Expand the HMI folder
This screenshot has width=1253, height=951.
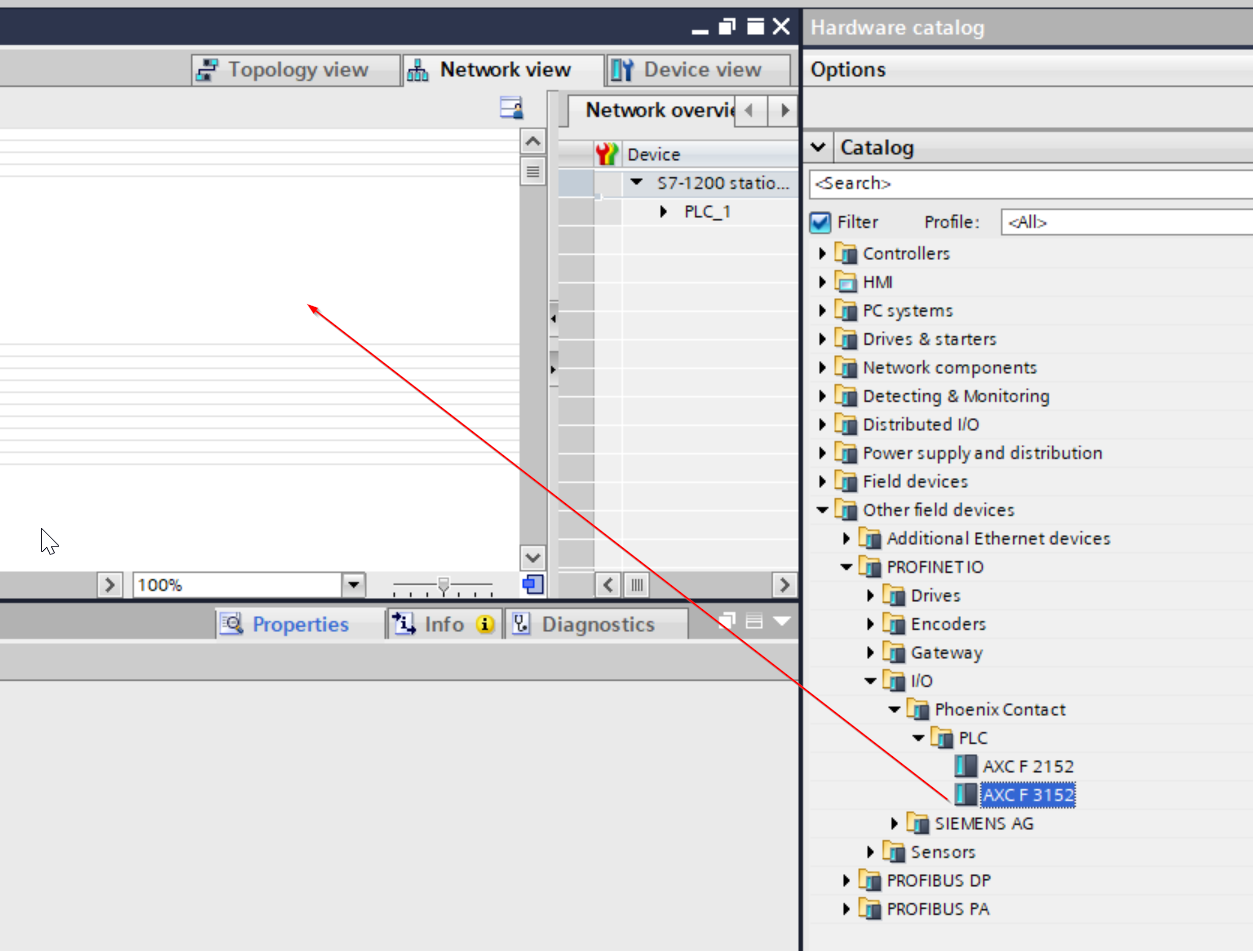823,282
